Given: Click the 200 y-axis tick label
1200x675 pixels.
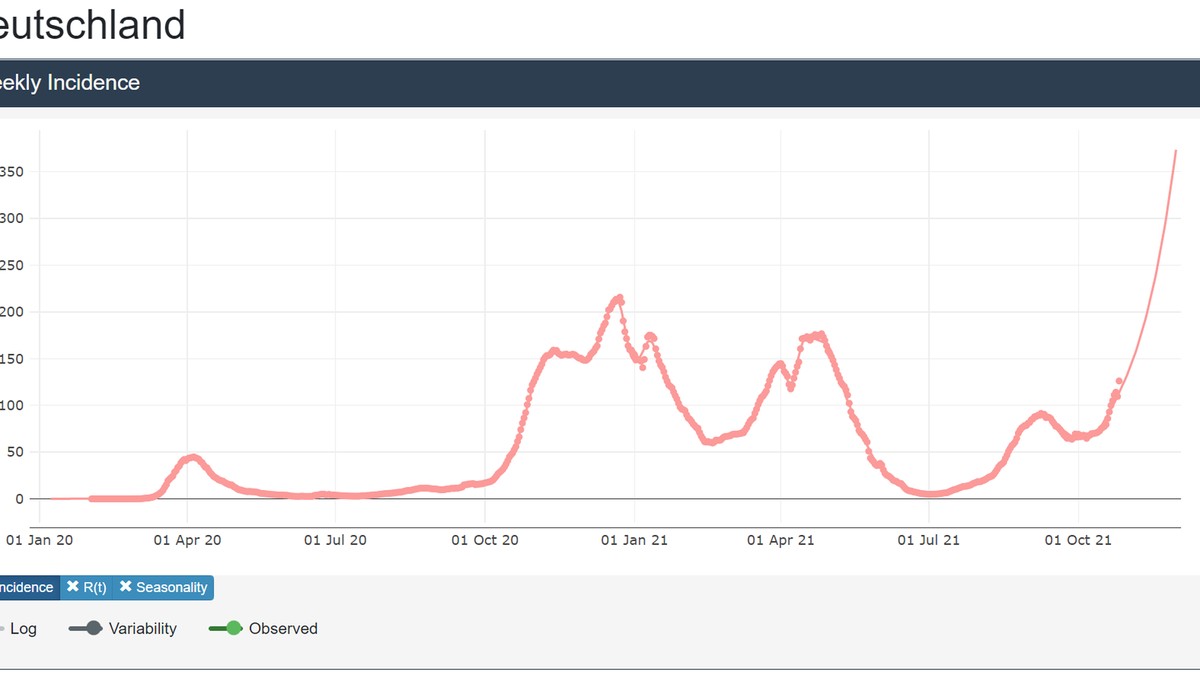Looking at the screenshot, I should (x=12, y=312).
